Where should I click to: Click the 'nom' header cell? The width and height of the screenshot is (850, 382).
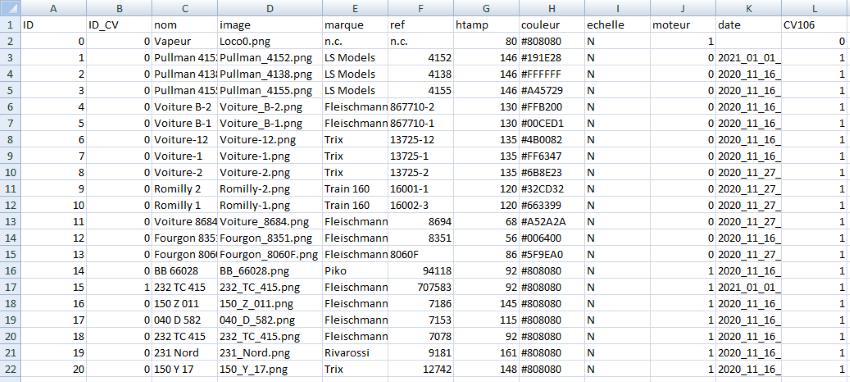(x=185, y=25)
